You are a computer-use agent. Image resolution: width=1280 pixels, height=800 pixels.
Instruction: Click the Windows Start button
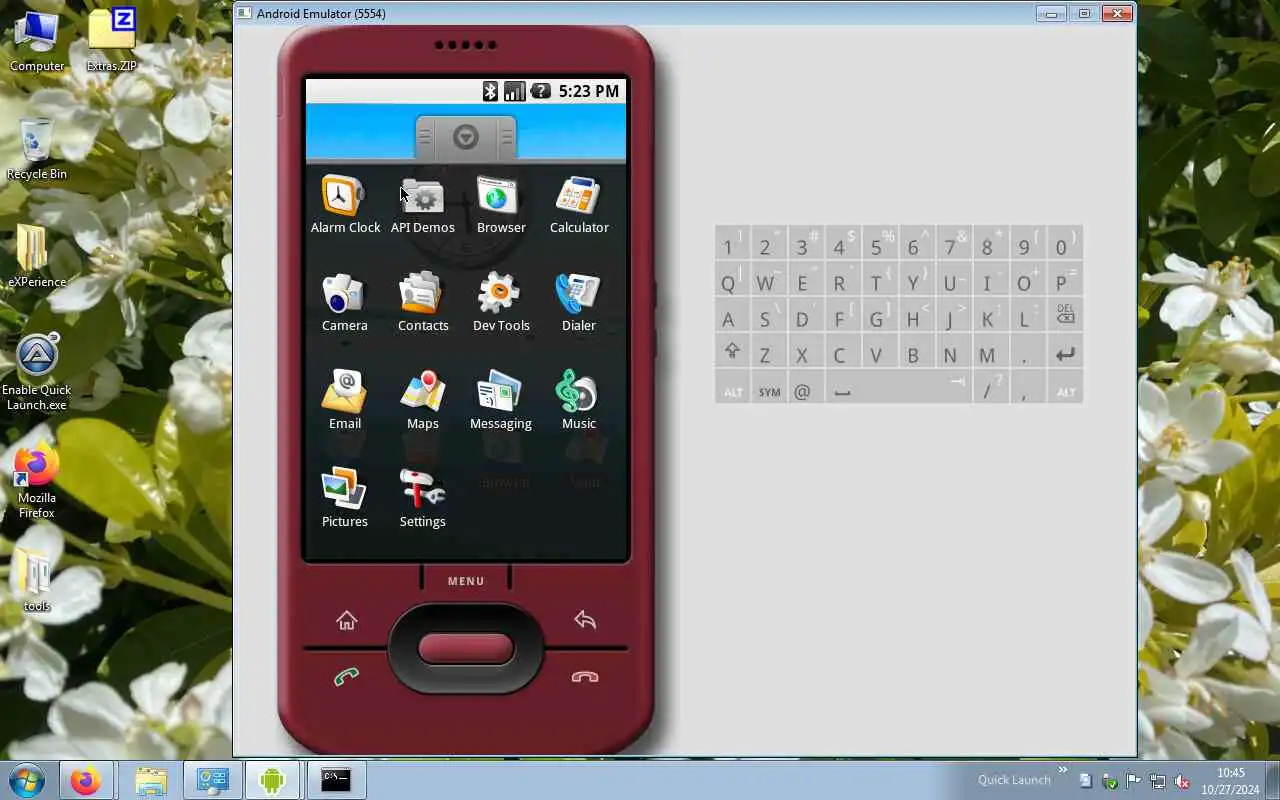27,780
